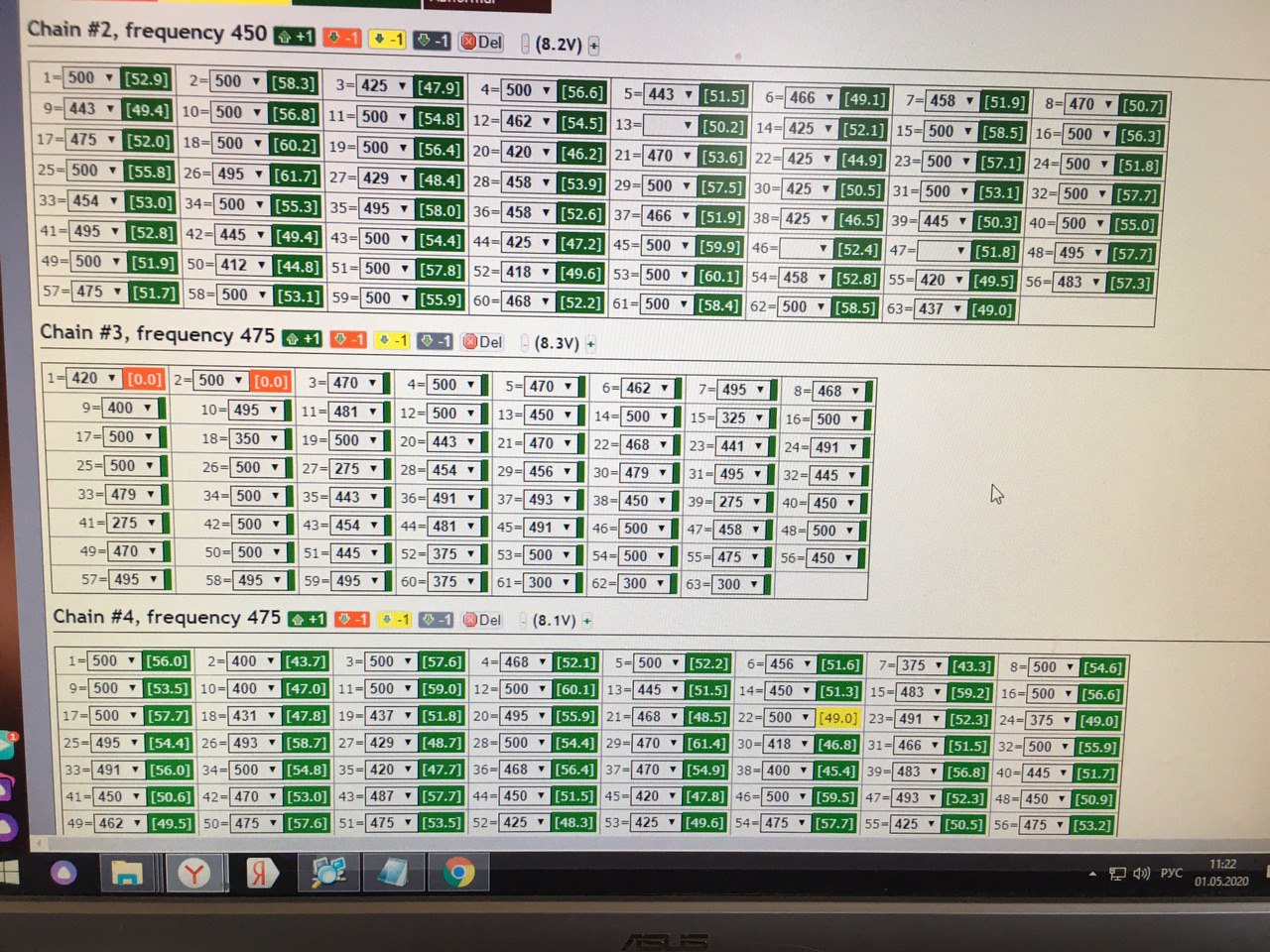This screenshot has width=1270, height=952.
Task: Click yellow -1 button for Chain #3
Action: [391, 340]
